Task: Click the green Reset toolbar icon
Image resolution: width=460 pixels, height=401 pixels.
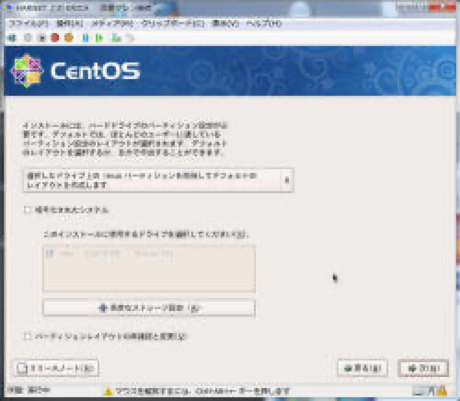Action: coord(99,38)
